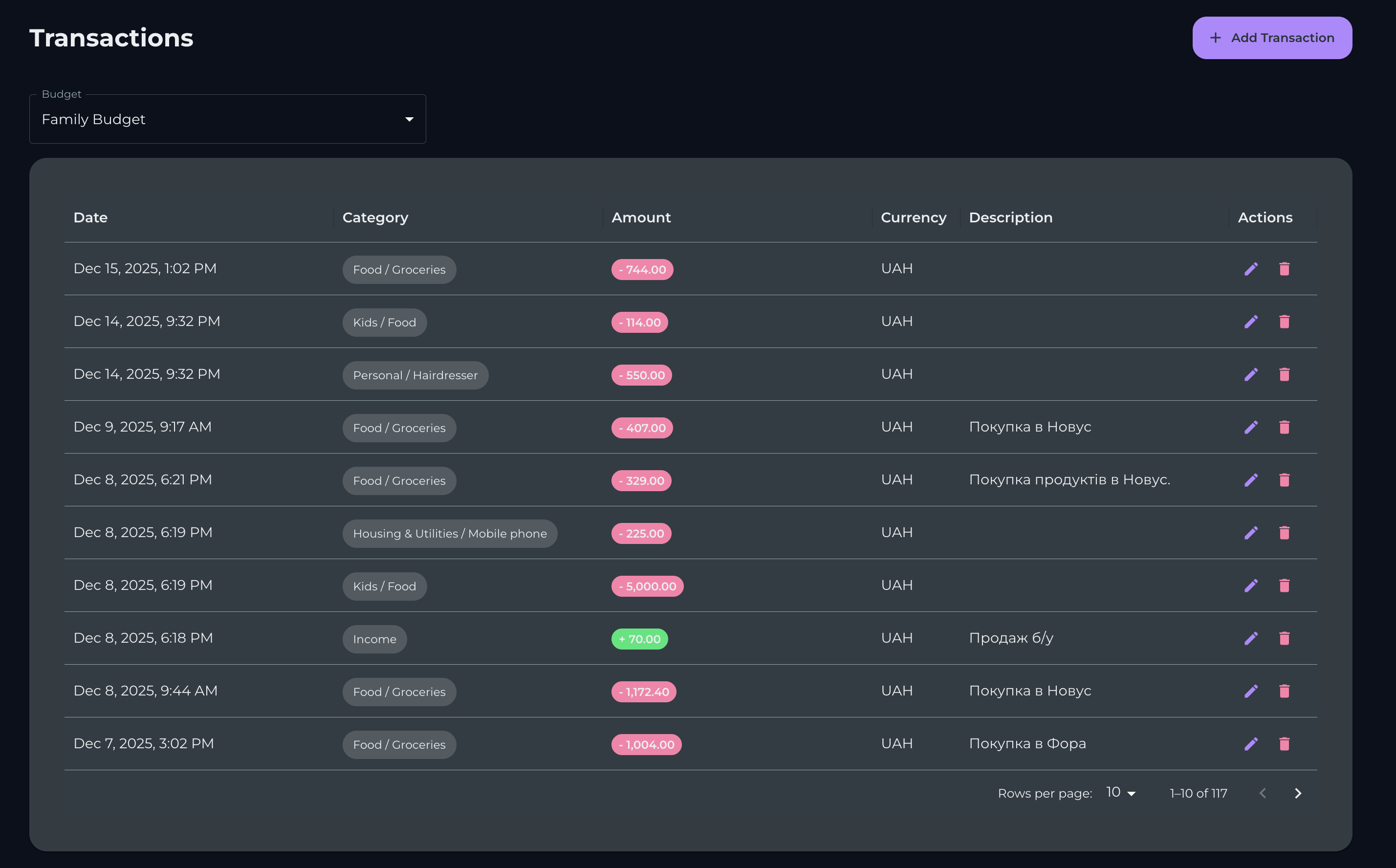The height and width of the screenshot is (868, 1396).
Task: Expand the Family Budget dropdown arrow
Action: click(409, 119)
